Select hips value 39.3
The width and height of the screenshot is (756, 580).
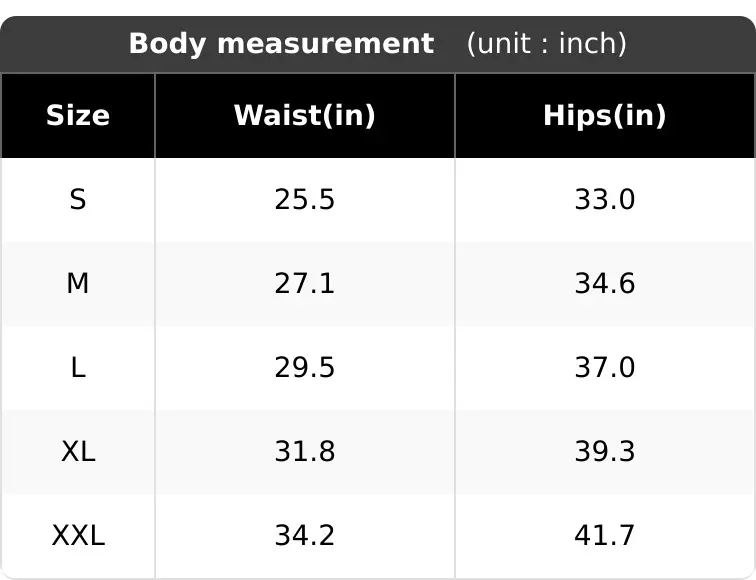click(605, 452)
